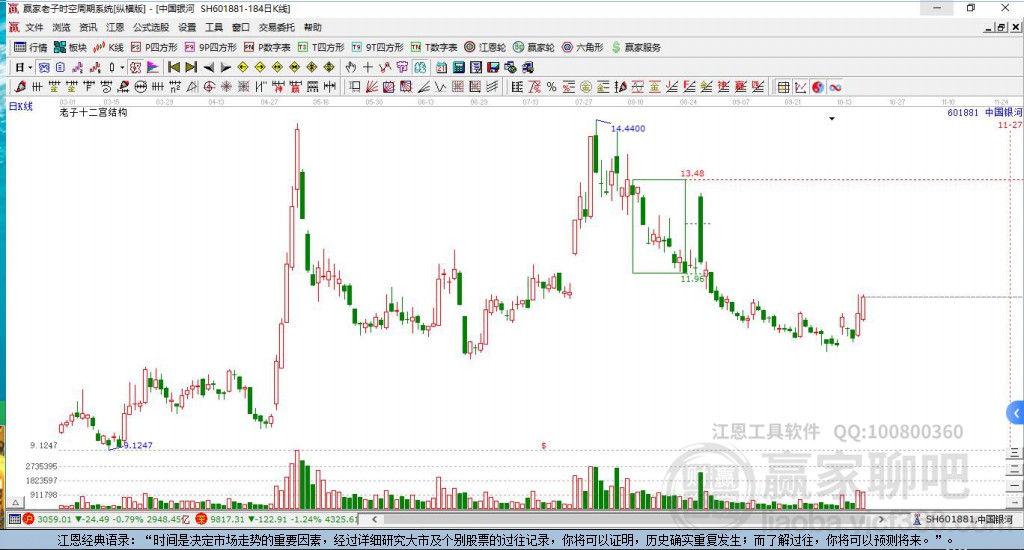1024x550 pixels.
Task: Restore the inner chart window
Action: coord(1001,27)
